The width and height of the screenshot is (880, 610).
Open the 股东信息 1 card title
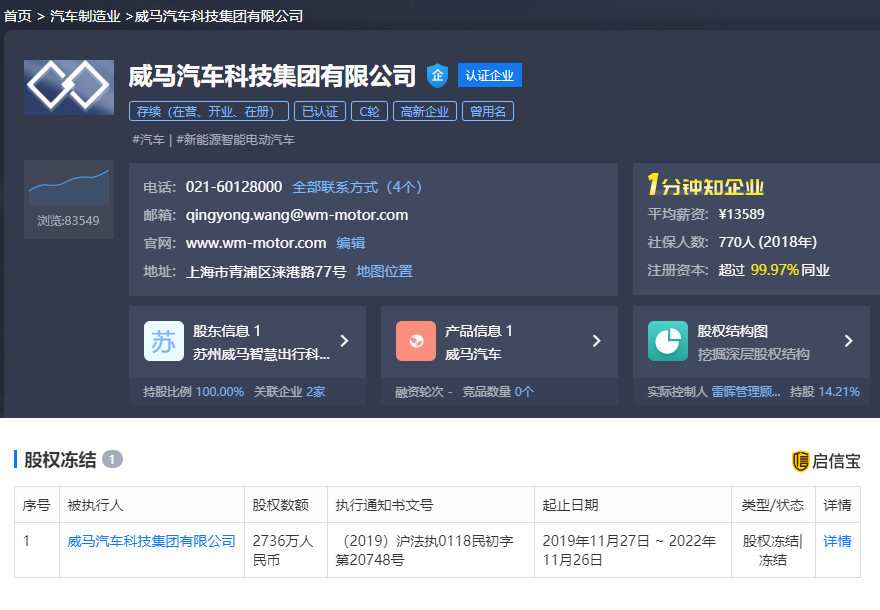pos(227,331)
